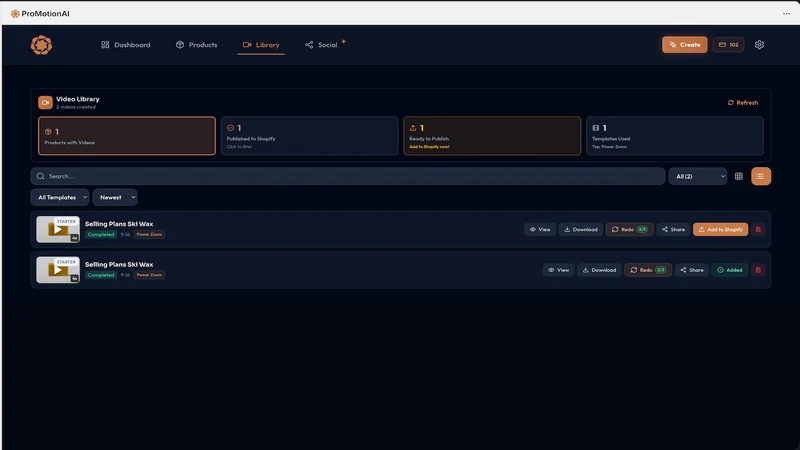Click Download on the Added video row
Screen dimensions: 800x450
coord(599,270)
